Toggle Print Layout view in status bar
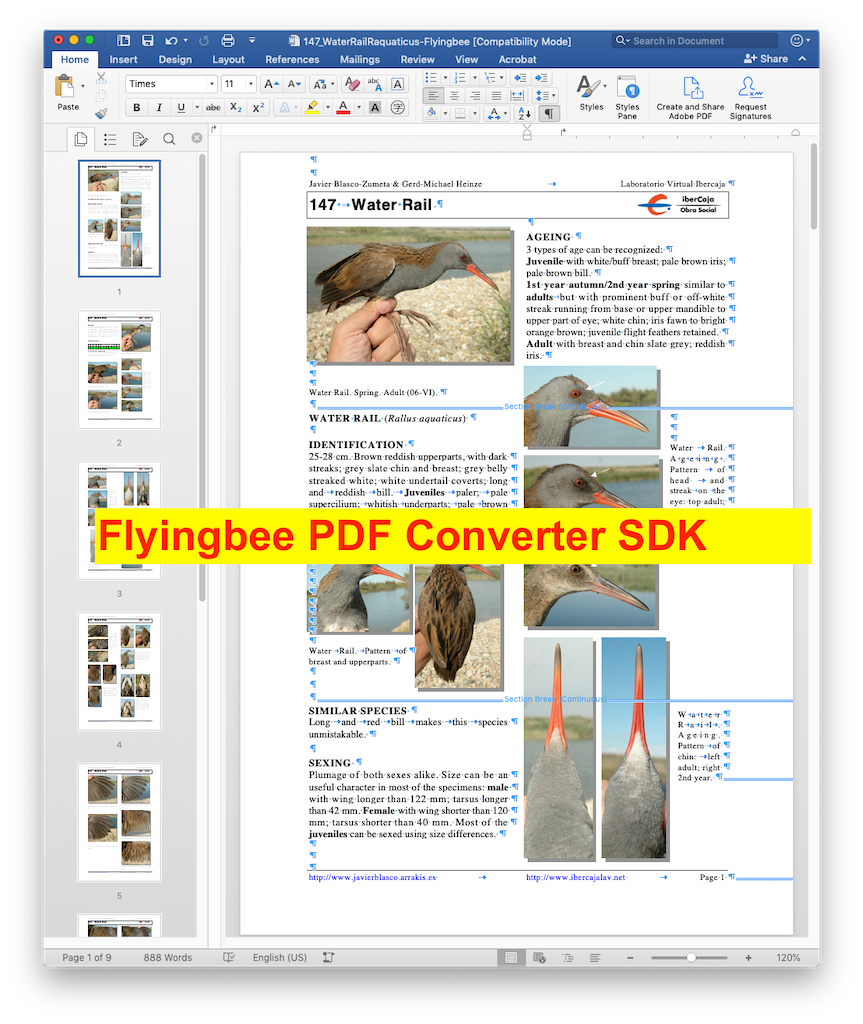 (x=511, y=957)
